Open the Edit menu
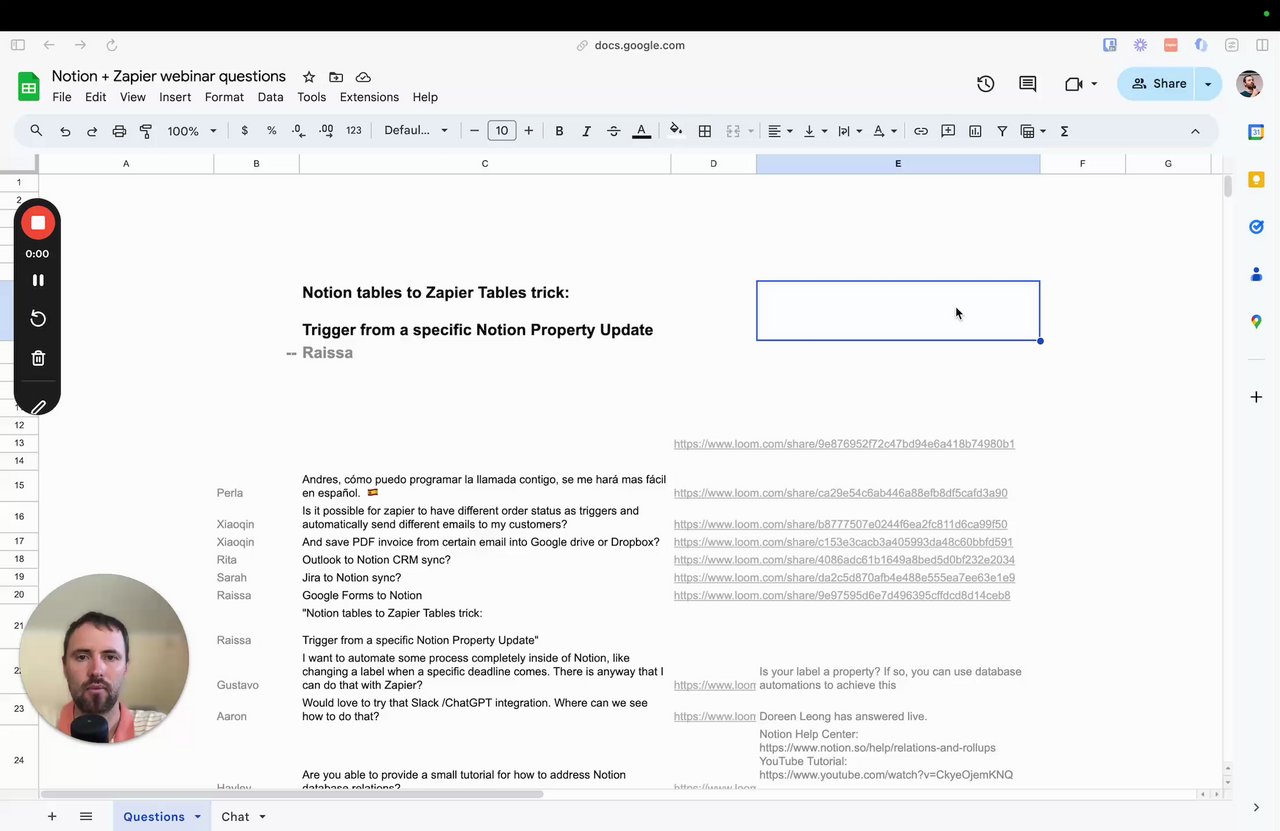 pos(96,97)
